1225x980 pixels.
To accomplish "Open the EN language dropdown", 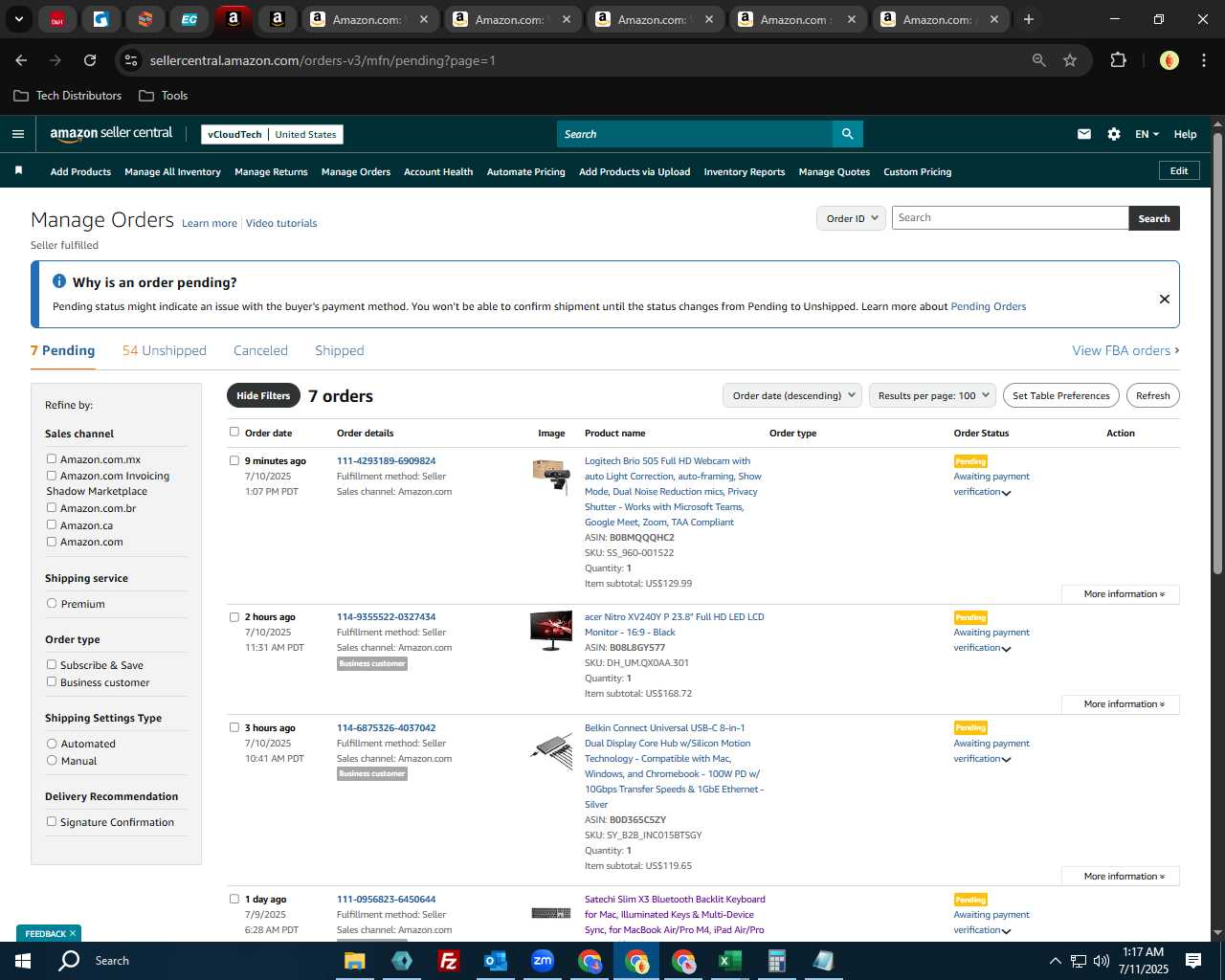I will tap(1147, 134).
